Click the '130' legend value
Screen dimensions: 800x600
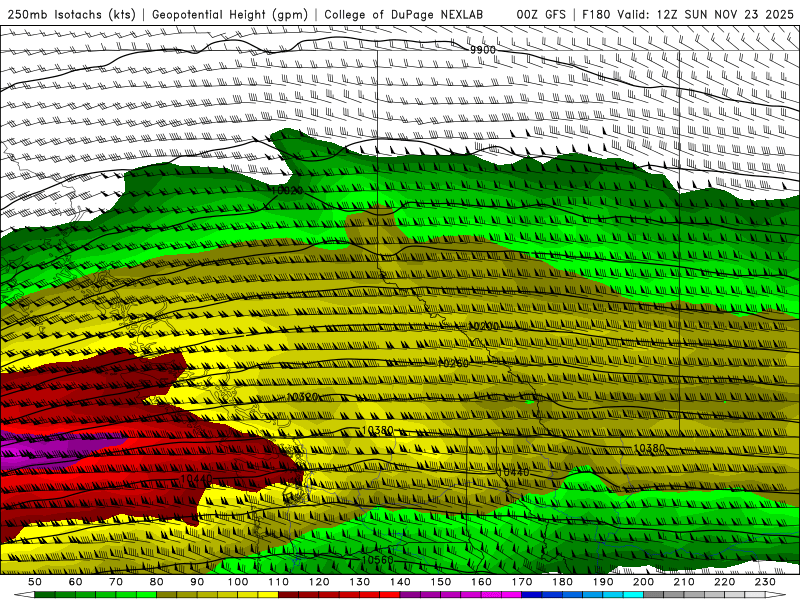tap(360, 582)
